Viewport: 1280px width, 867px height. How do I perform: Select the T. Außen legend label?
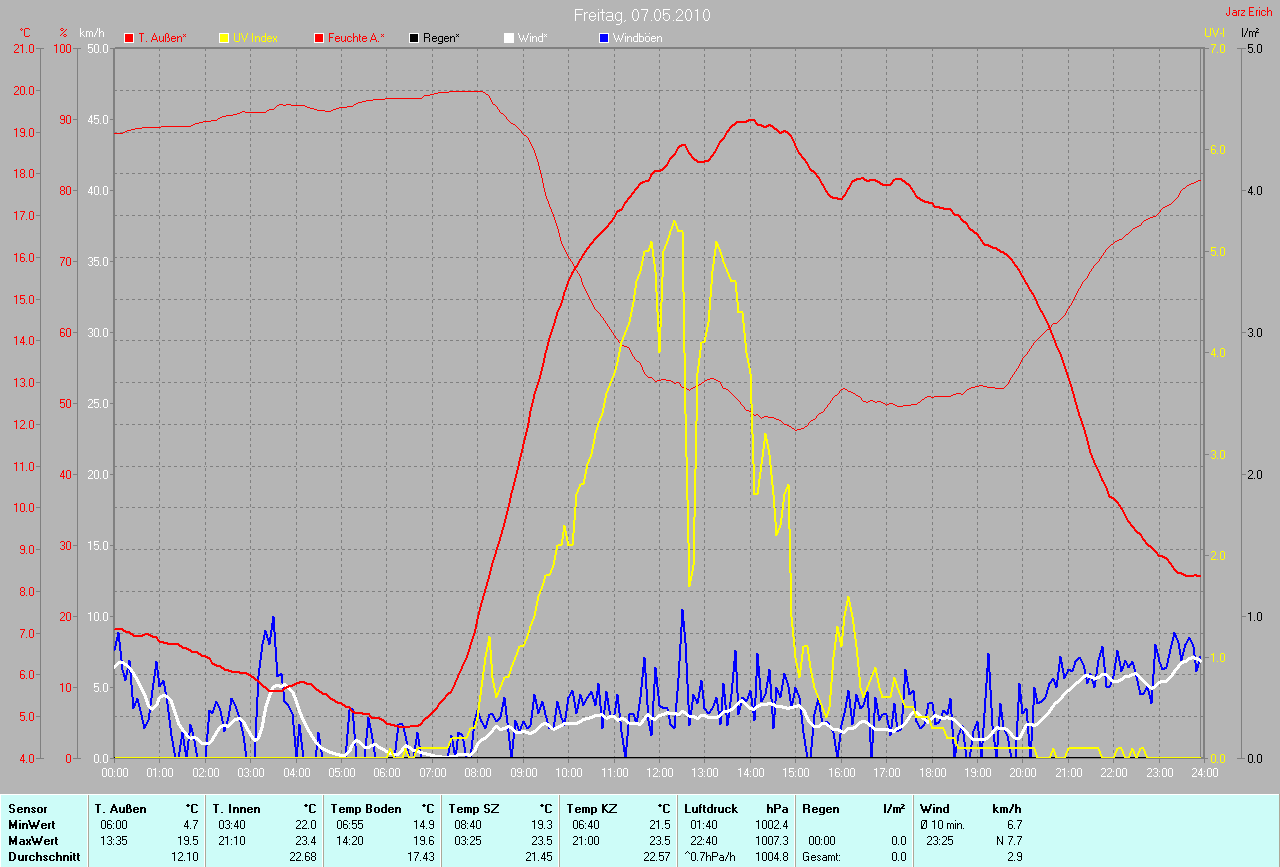[x=162, y=38]
